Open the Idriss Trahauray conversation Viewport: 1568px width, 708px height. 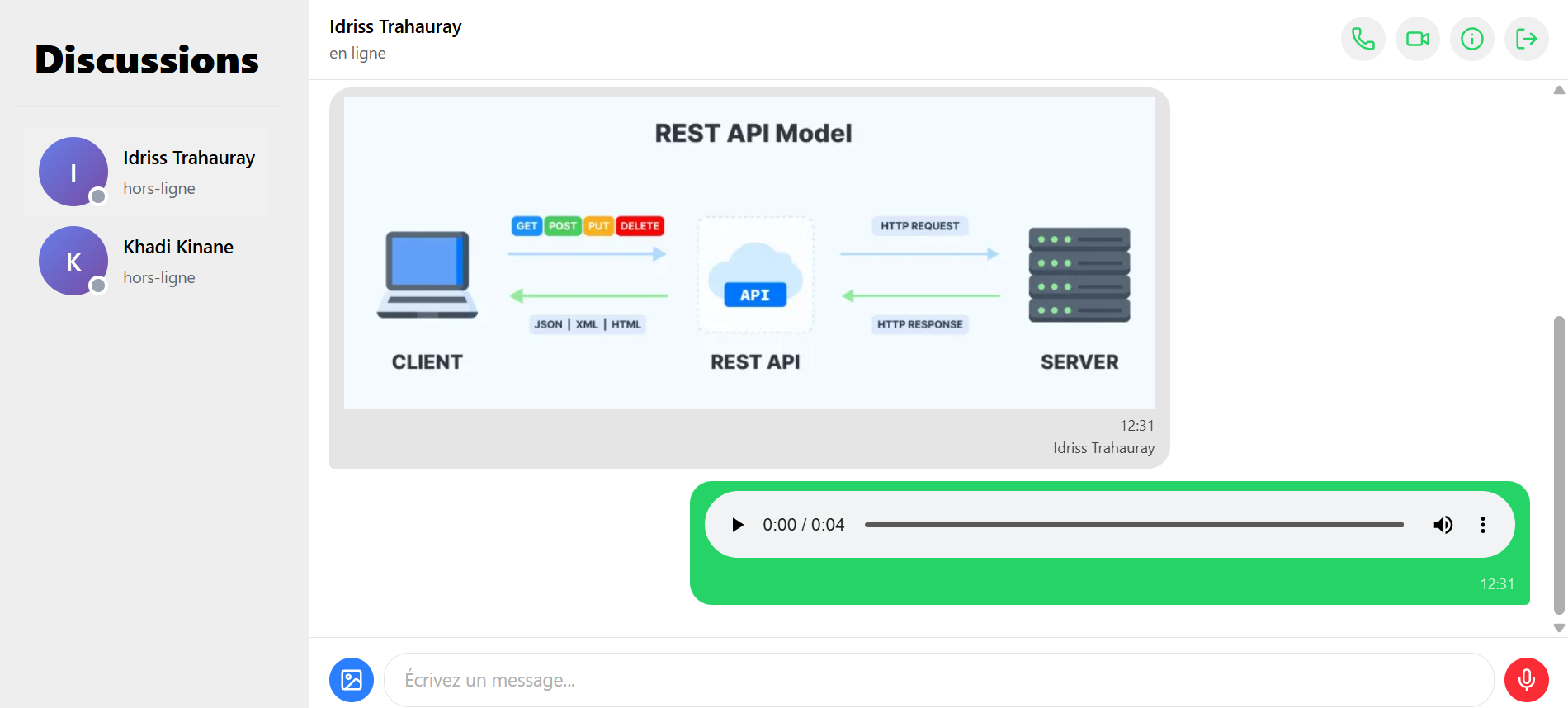tap(188, 172)
